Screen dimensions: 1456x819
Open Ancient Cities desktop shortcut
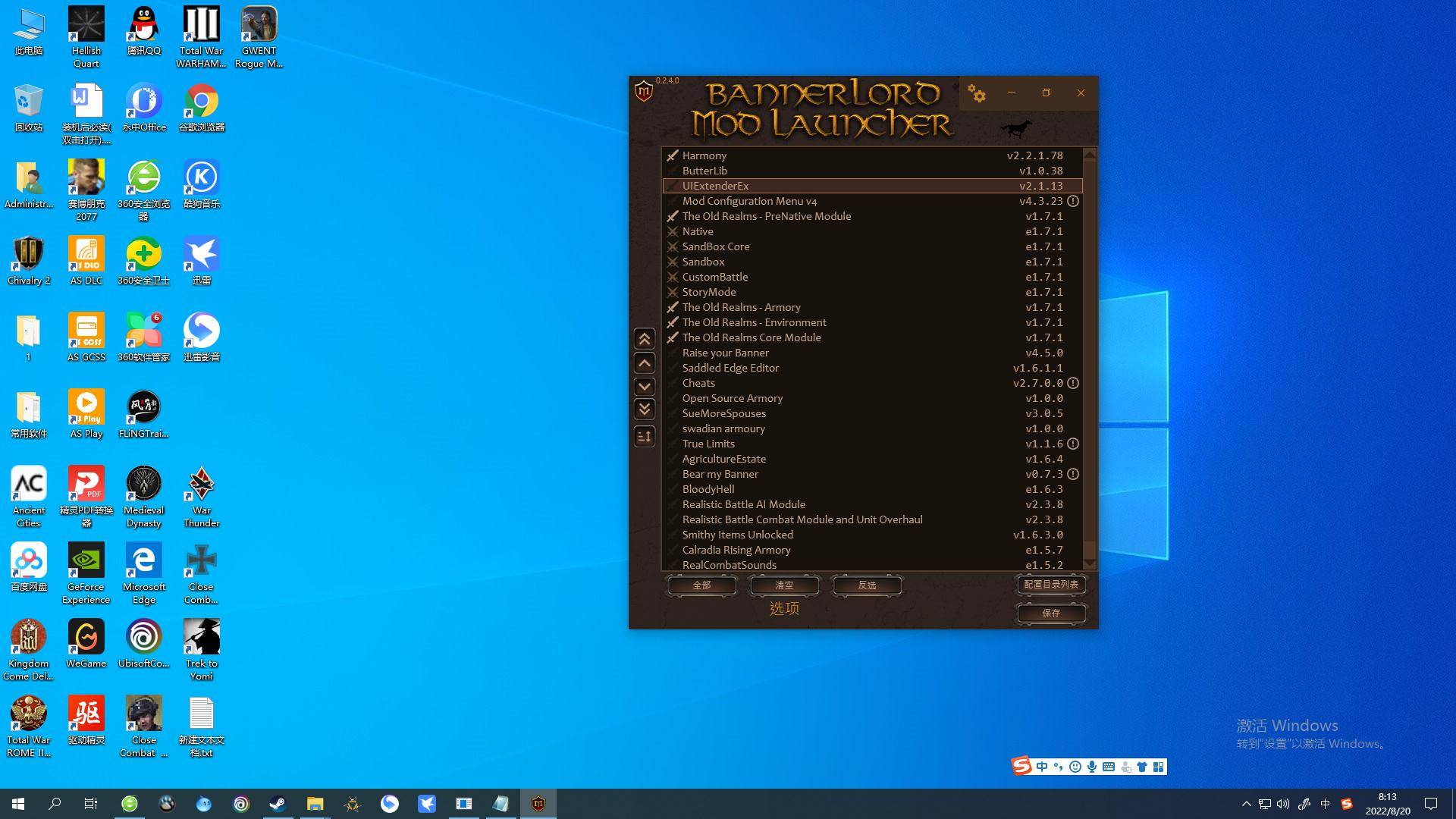point(29,497)
